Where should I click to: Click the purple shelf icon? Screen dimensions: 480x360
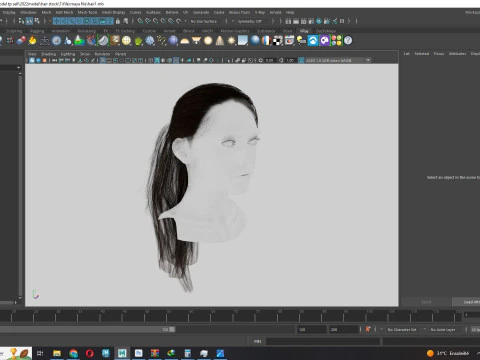(x=325, y=41)
